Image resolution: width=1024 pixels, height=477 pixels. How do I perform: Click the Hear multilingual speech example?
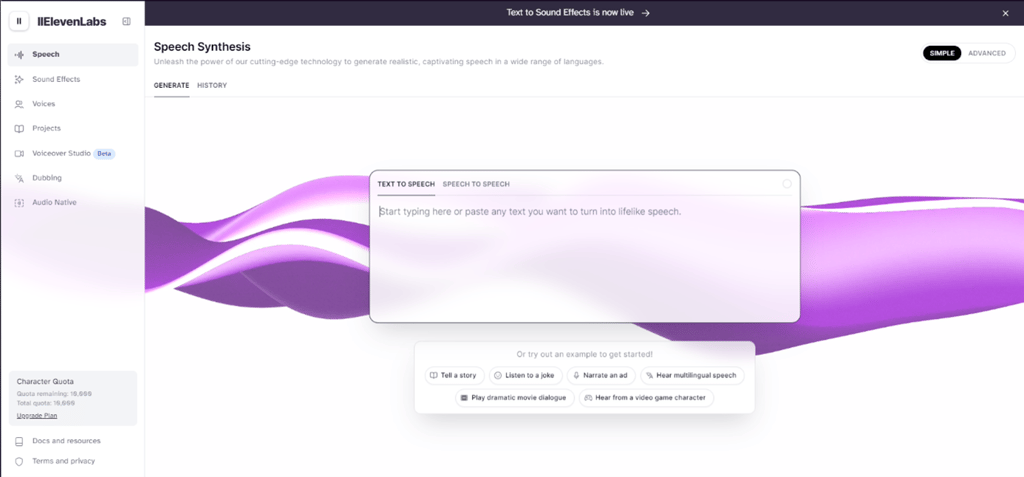click(x=692, y=376)
